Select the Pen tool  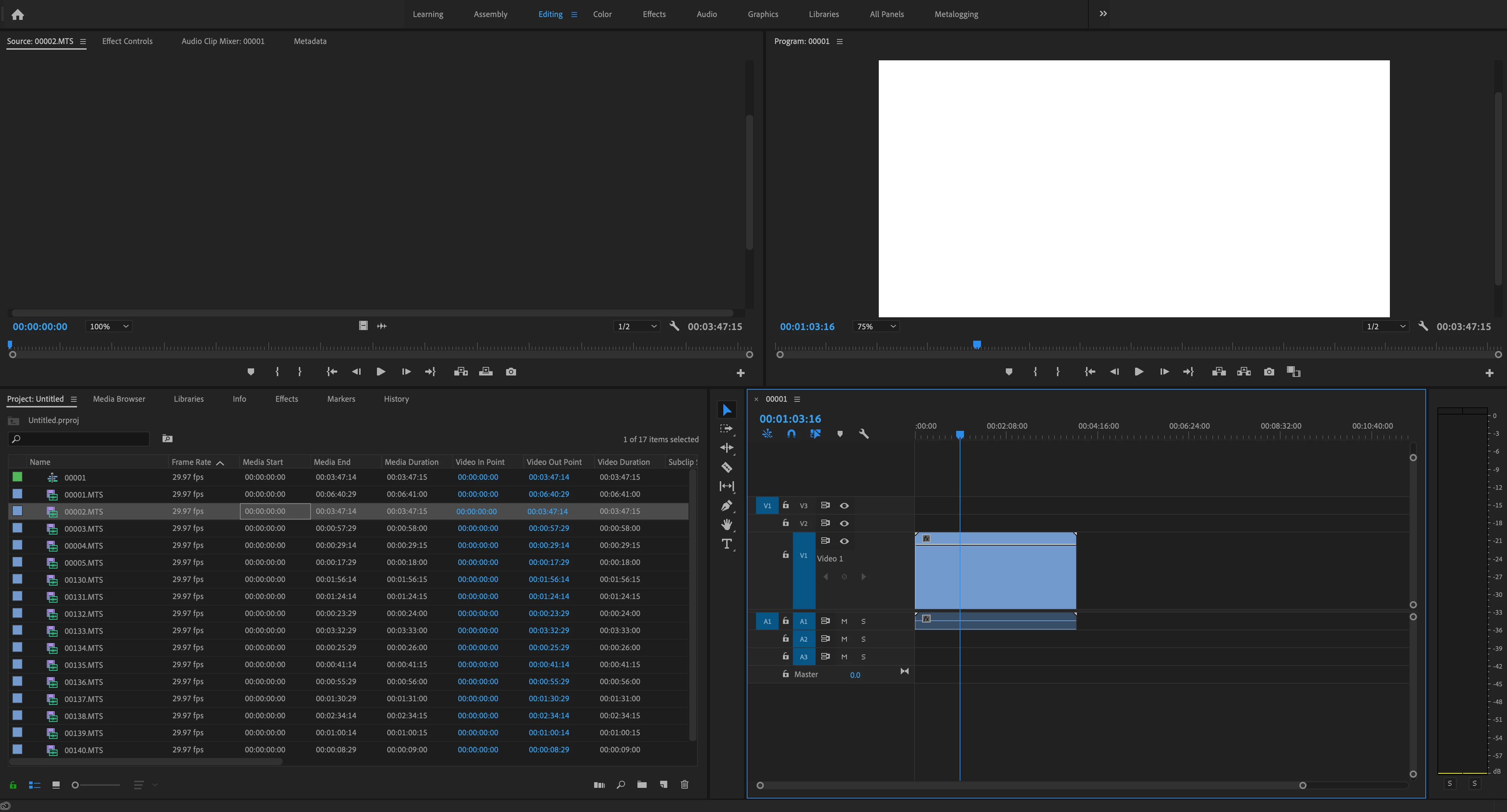[x=727, y=506]
